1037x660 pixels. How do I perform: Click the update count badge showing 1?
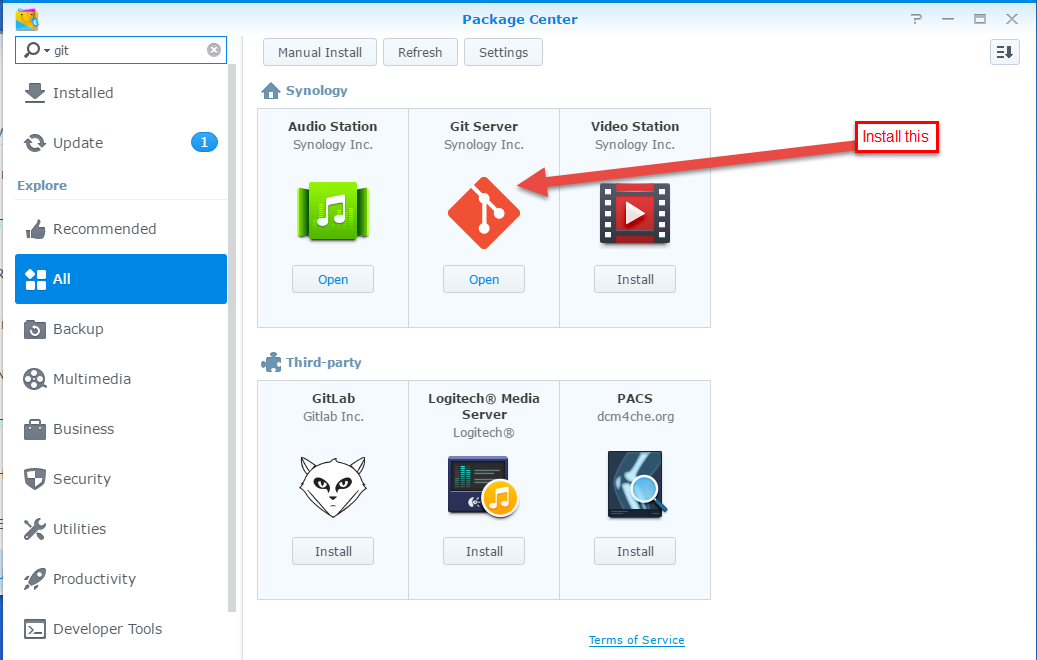tap(204, 142)
